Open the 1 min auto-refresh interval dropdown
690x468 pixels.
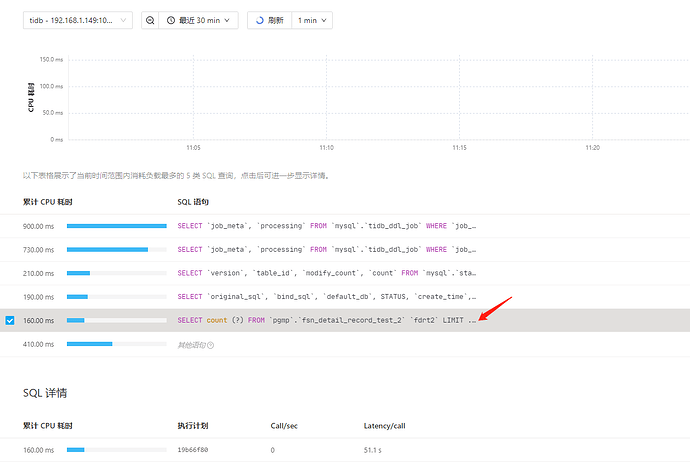click(x=312, y=20)
